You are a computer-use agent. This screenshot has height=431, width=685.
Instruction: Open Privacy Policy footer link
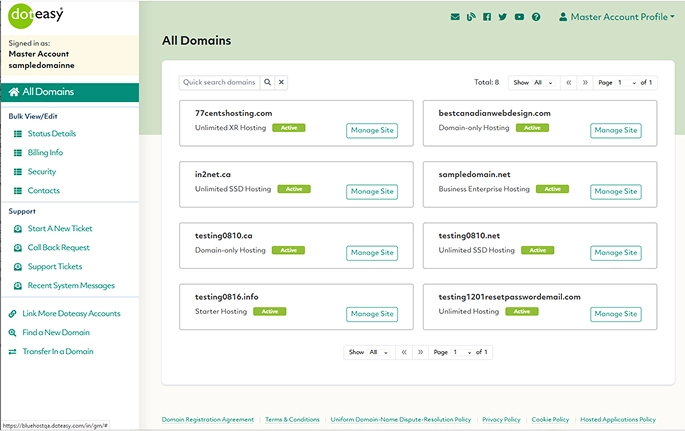pos(501,420)
